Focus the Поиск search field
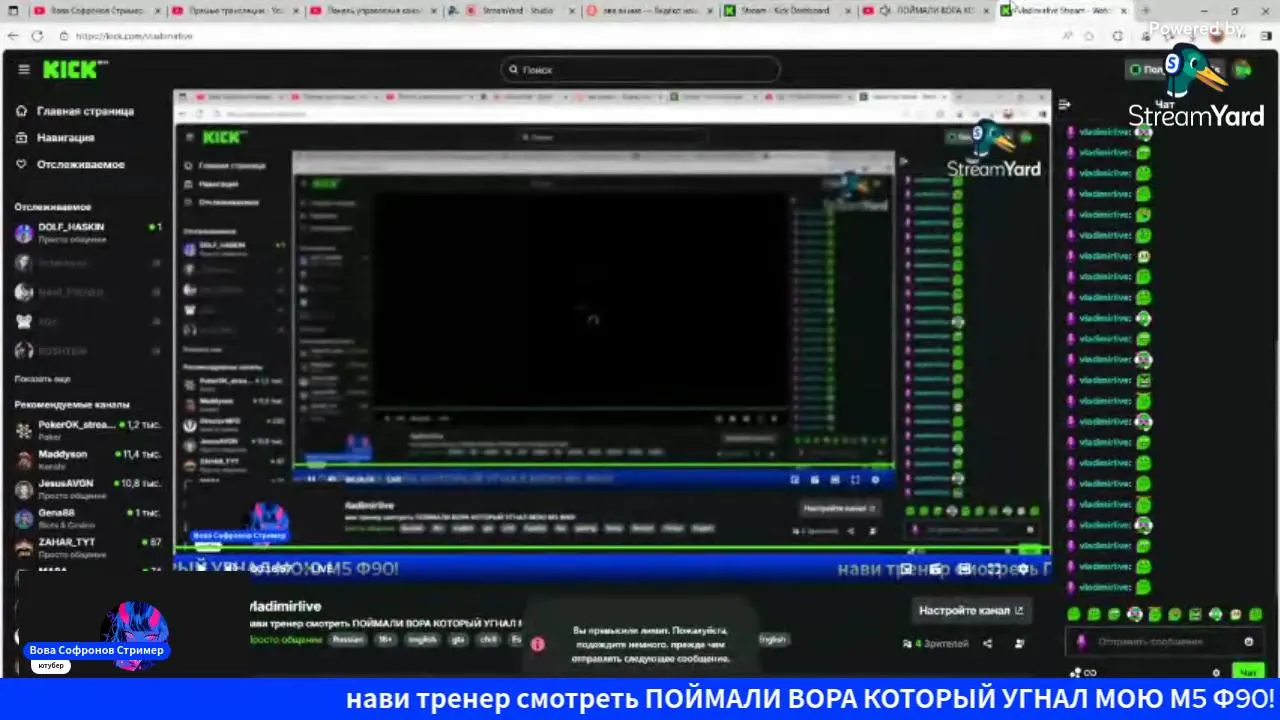Screen dimensions: 1280x720 coord(640,69)
